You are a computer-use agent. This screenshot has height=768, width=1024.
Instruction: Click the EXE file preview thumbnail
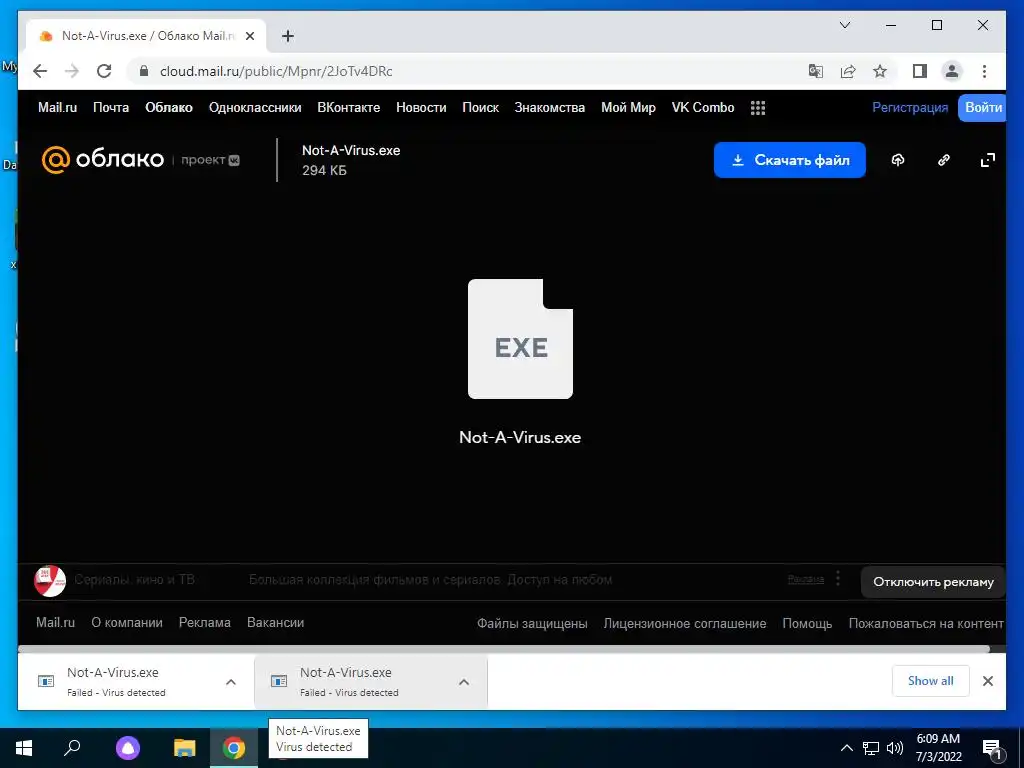520,339
